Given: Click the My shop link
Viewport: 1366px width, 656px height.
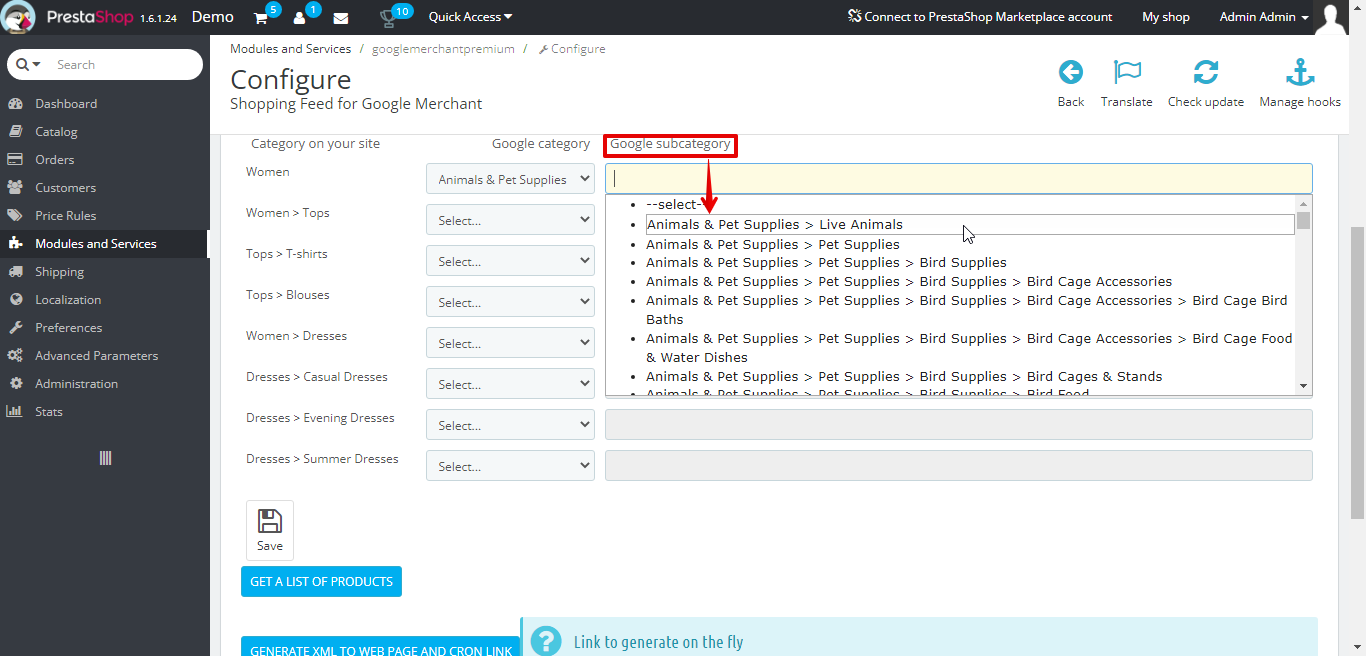Looking at the screenshot, I should pos(1166,17).
